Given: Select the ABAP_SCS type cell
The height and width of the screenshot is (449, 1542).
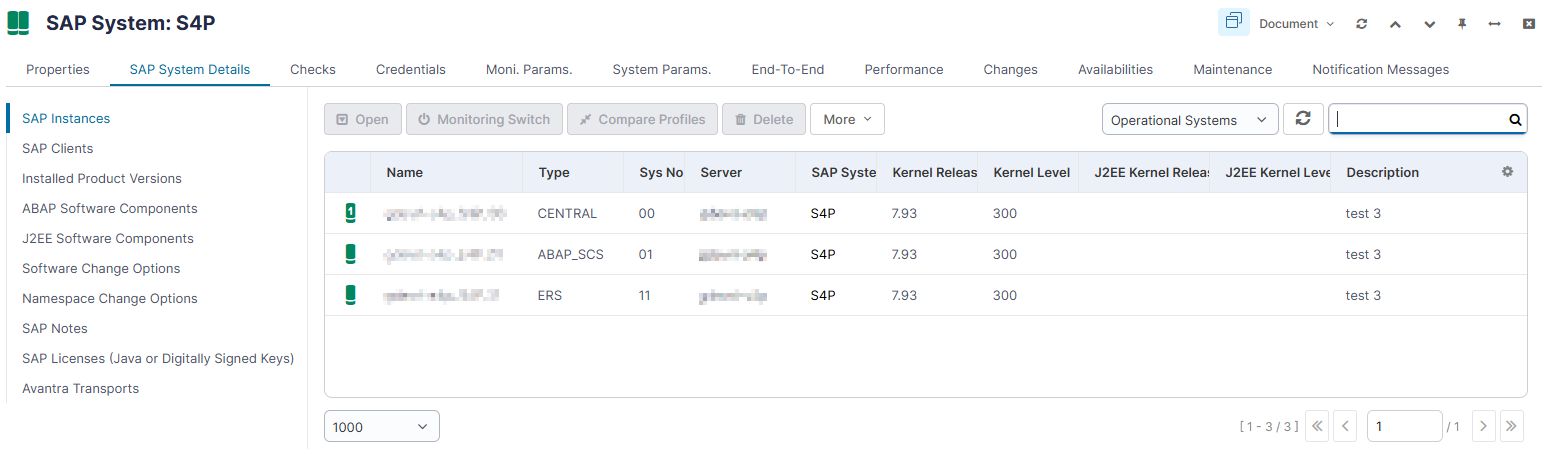Looking at the screenshot, I should (x=571, y=254).
